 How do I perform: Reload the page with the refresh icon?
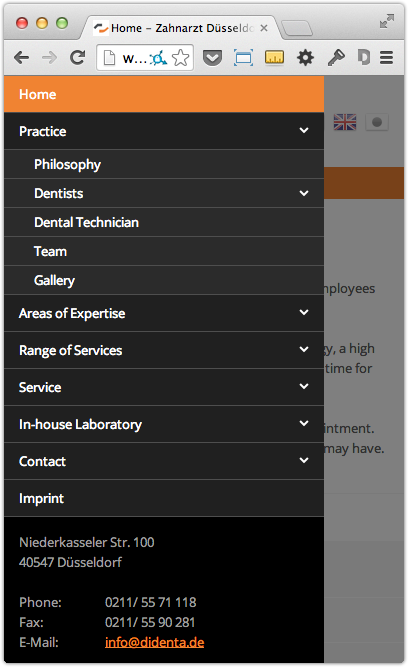(x=77, y=57)
